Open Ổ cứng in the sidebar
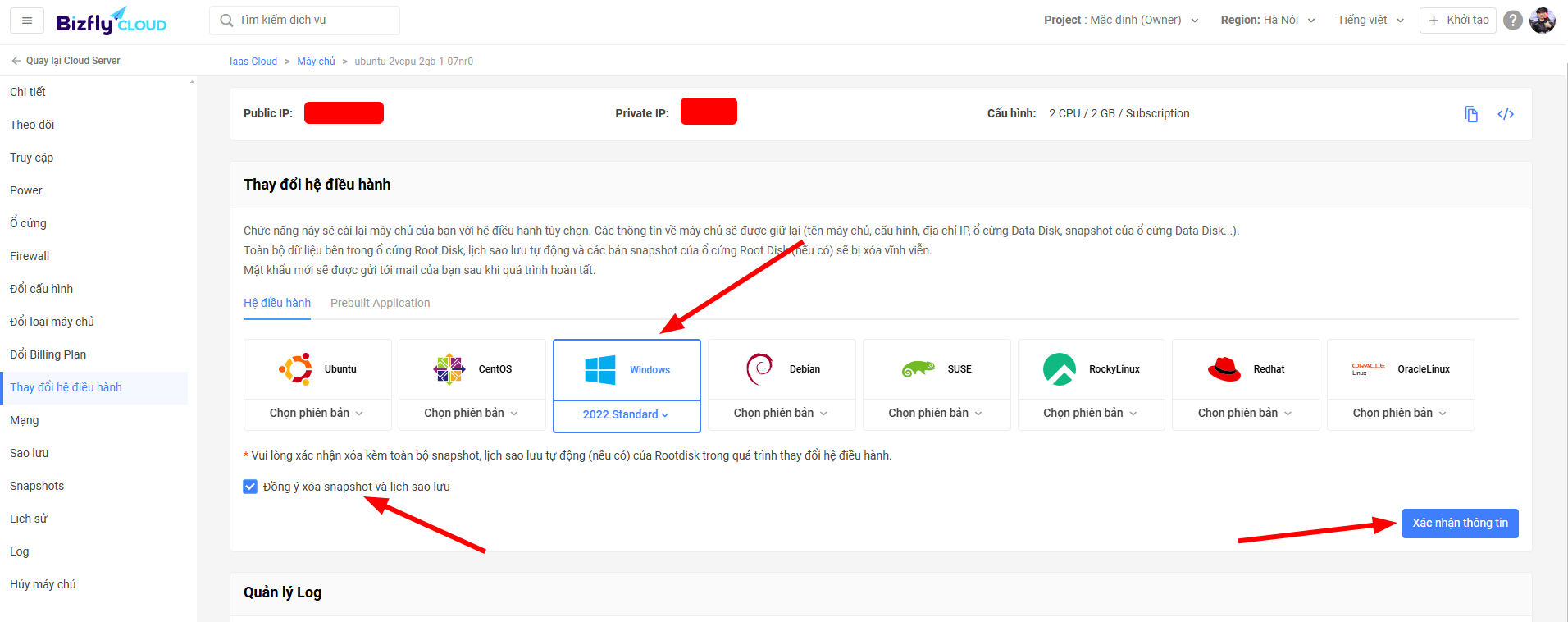Screen dimensions: 1568x622 pos(94,223)
